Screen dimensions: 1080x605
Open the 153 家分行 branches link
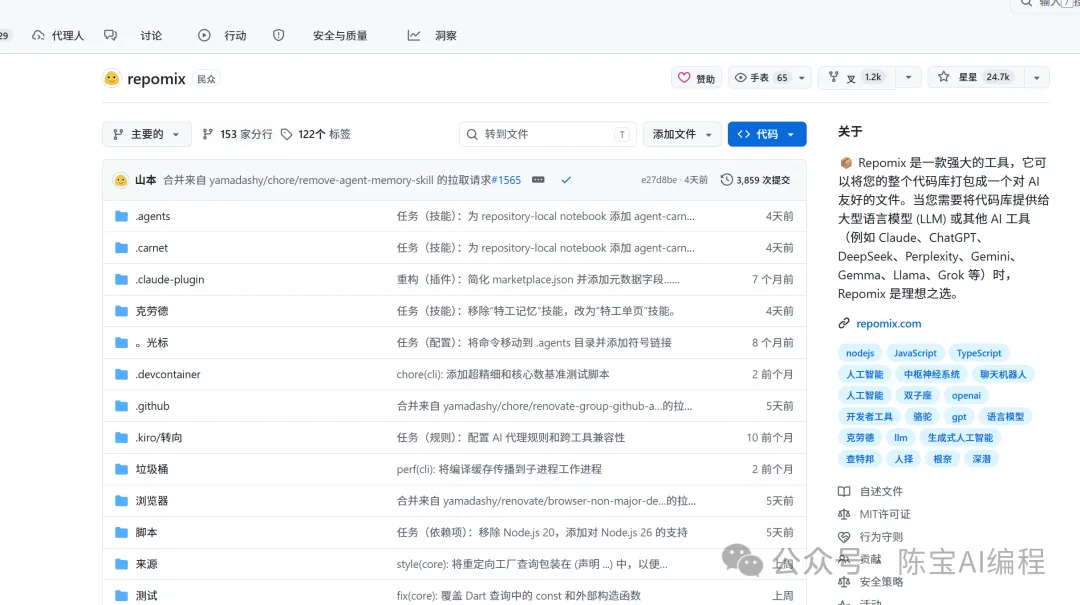pyautogui.click(x=237, y=134)
